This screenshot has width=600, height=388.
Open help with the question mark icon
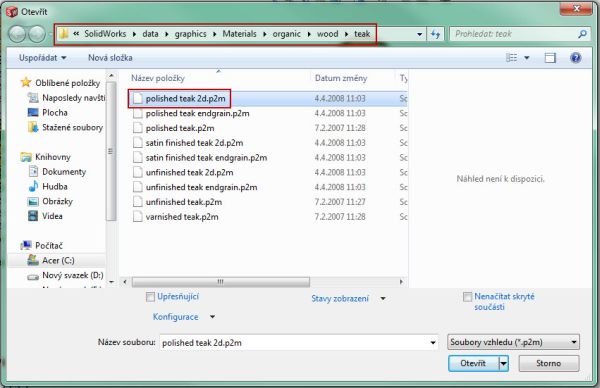click(x=575, y=58)
